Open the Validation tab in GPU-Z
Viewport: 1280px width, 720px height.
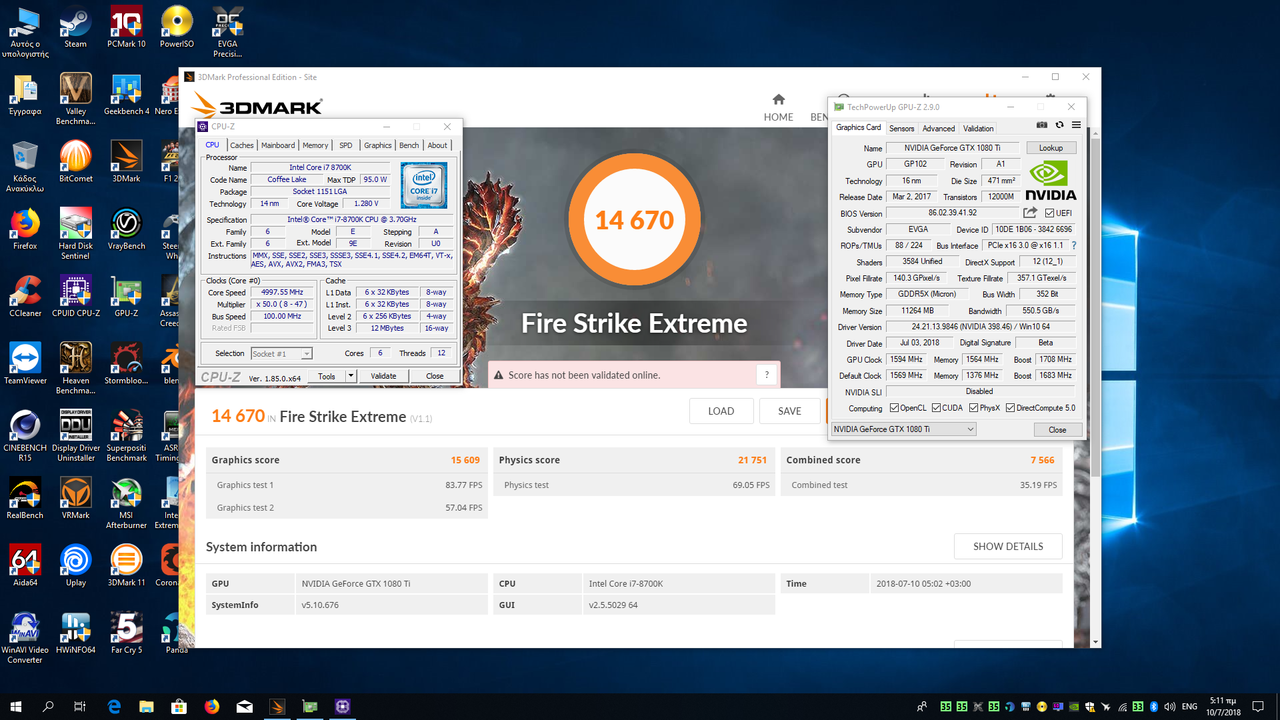(978, 128)
